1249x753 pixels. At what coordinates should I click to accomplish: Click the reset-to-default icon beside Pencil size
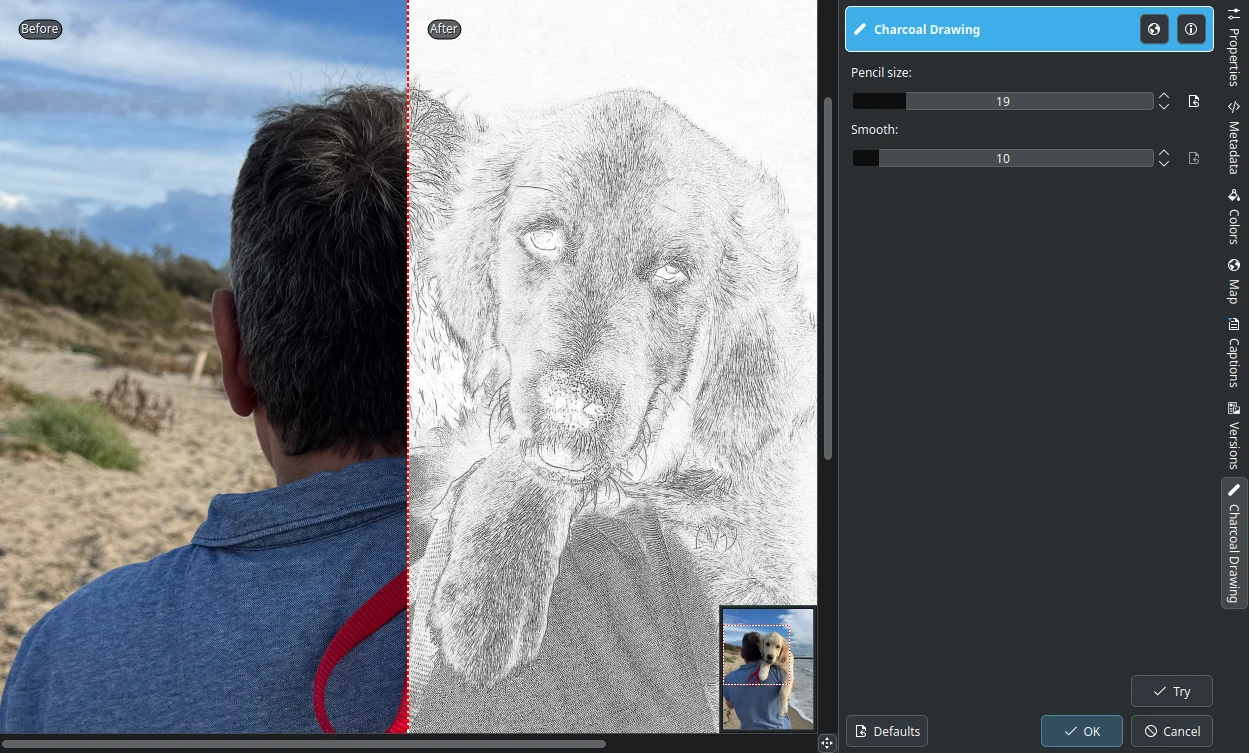click(x=1194, y=101)
